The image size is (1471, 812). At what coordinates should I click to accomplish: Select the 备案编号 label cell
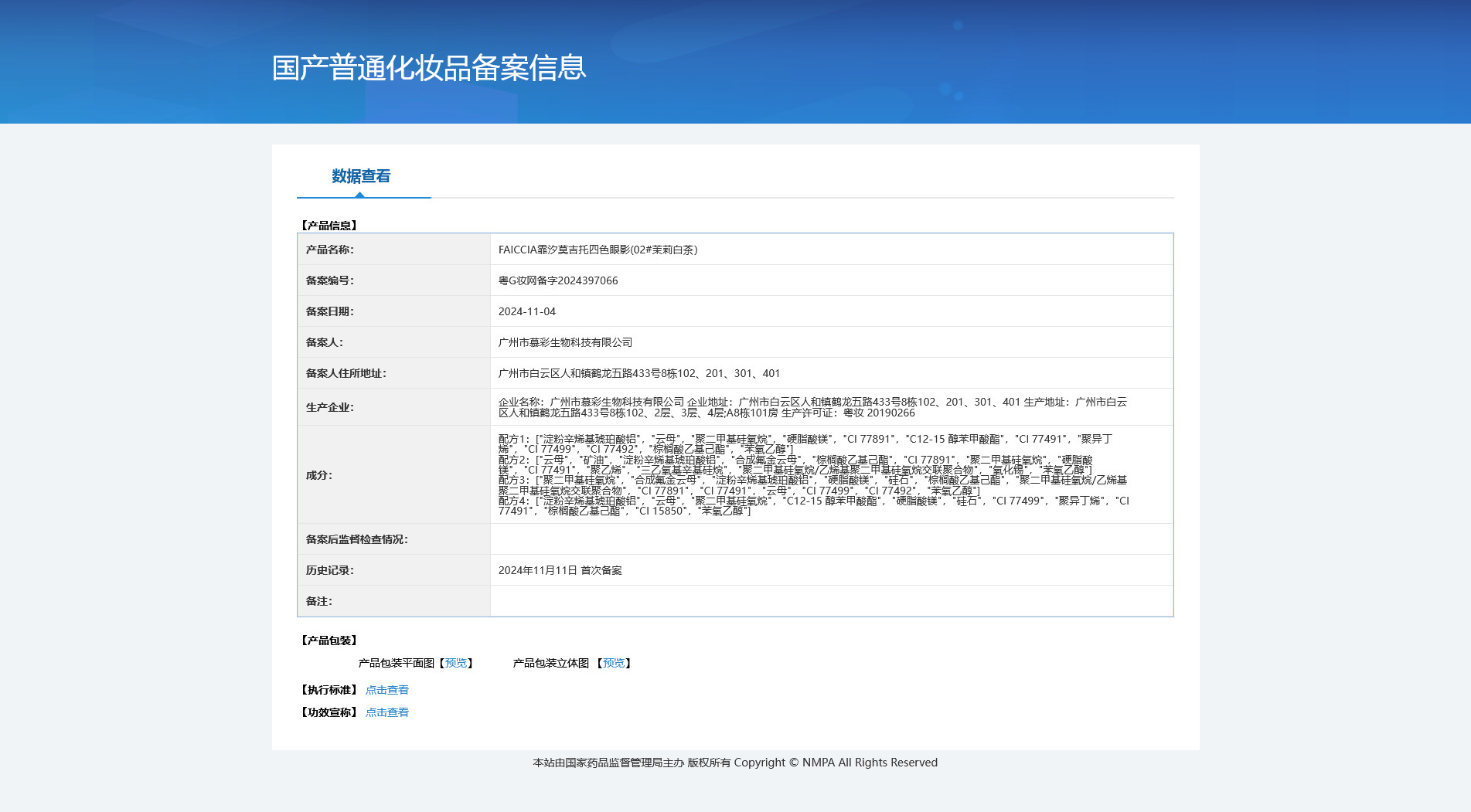tap(394, 280)
